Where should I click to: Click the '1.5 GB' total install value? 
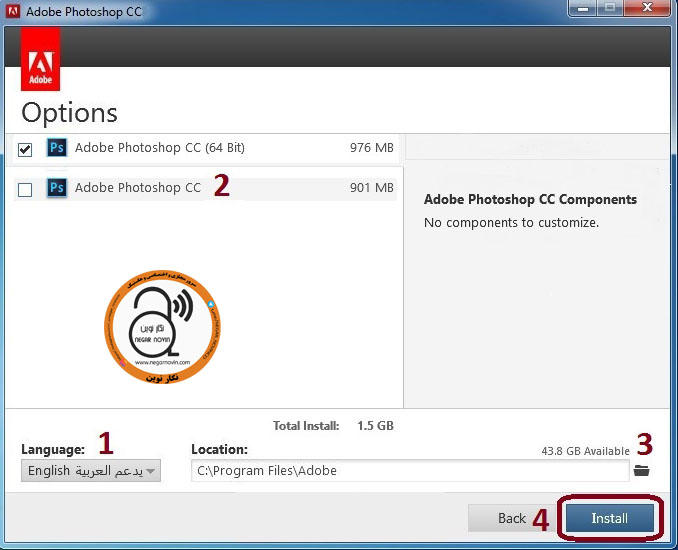click(x=375, y=426)
